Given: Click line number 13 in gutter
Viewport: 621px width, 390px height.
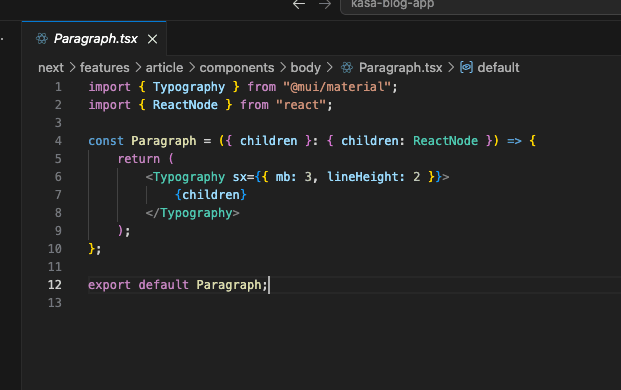Looking at the screenshot, I should [x=55, y=303].
